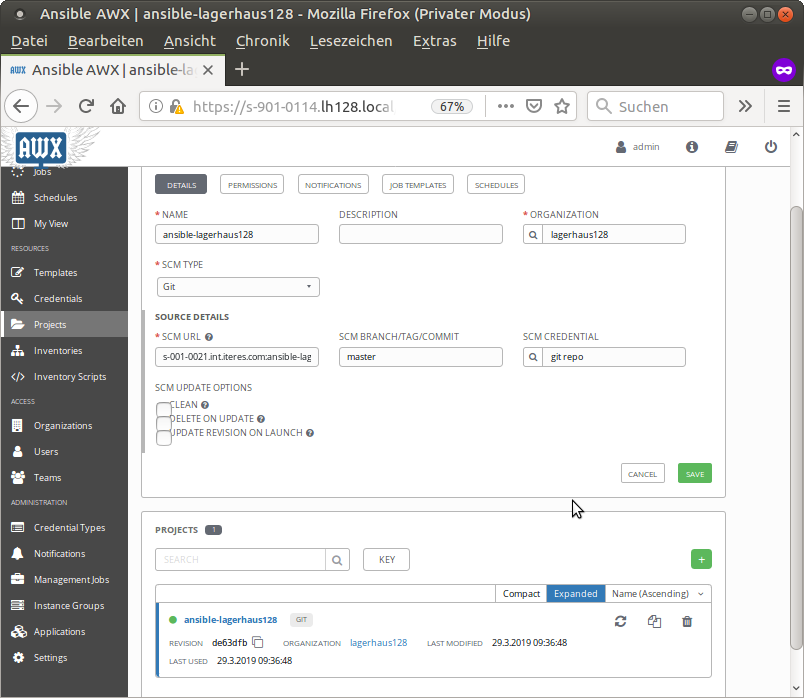Screen dimensions: 804x698
Task: Open Teams in the sidebar
Action: (x=47, y=477)
